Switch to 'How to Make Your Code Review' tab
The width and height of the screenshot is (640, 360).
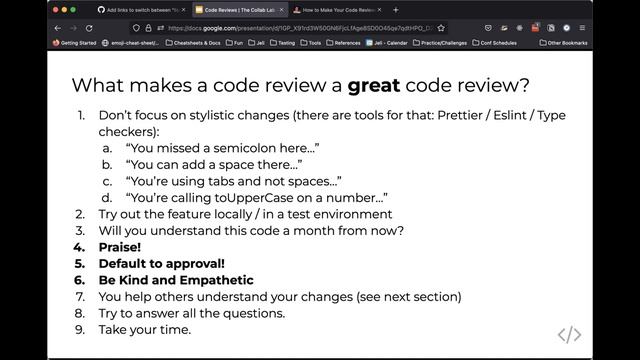(x=338, y=10)
